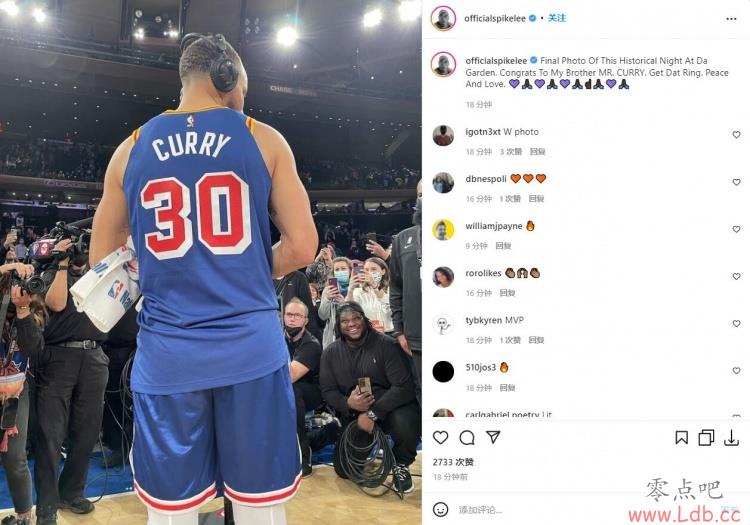
Task: Like tybkyren's MVP comment
Action: coord(736,324)
